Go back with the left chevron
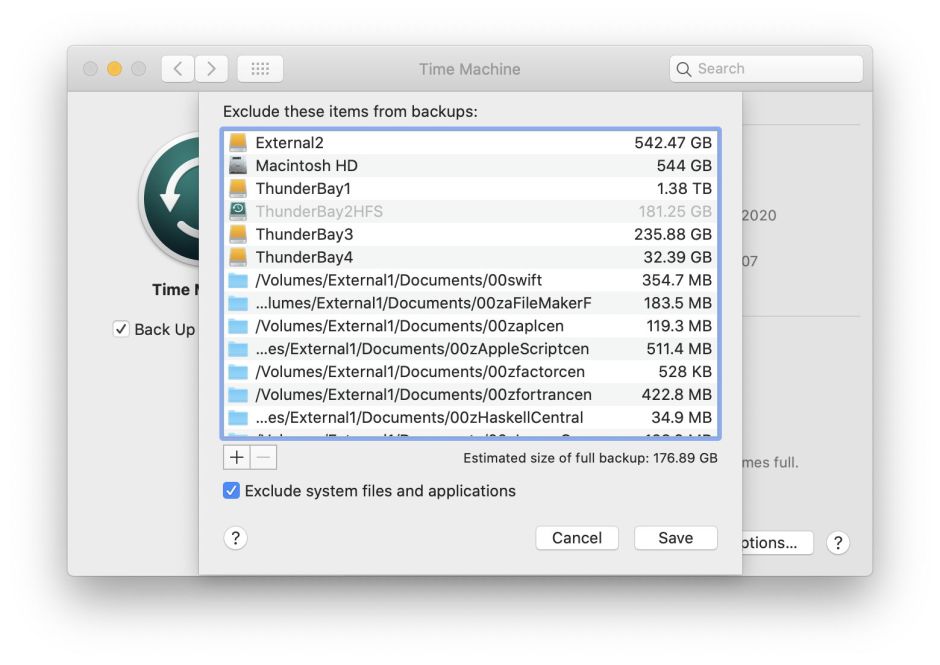 pyautogui.click(x=177, y=69)
